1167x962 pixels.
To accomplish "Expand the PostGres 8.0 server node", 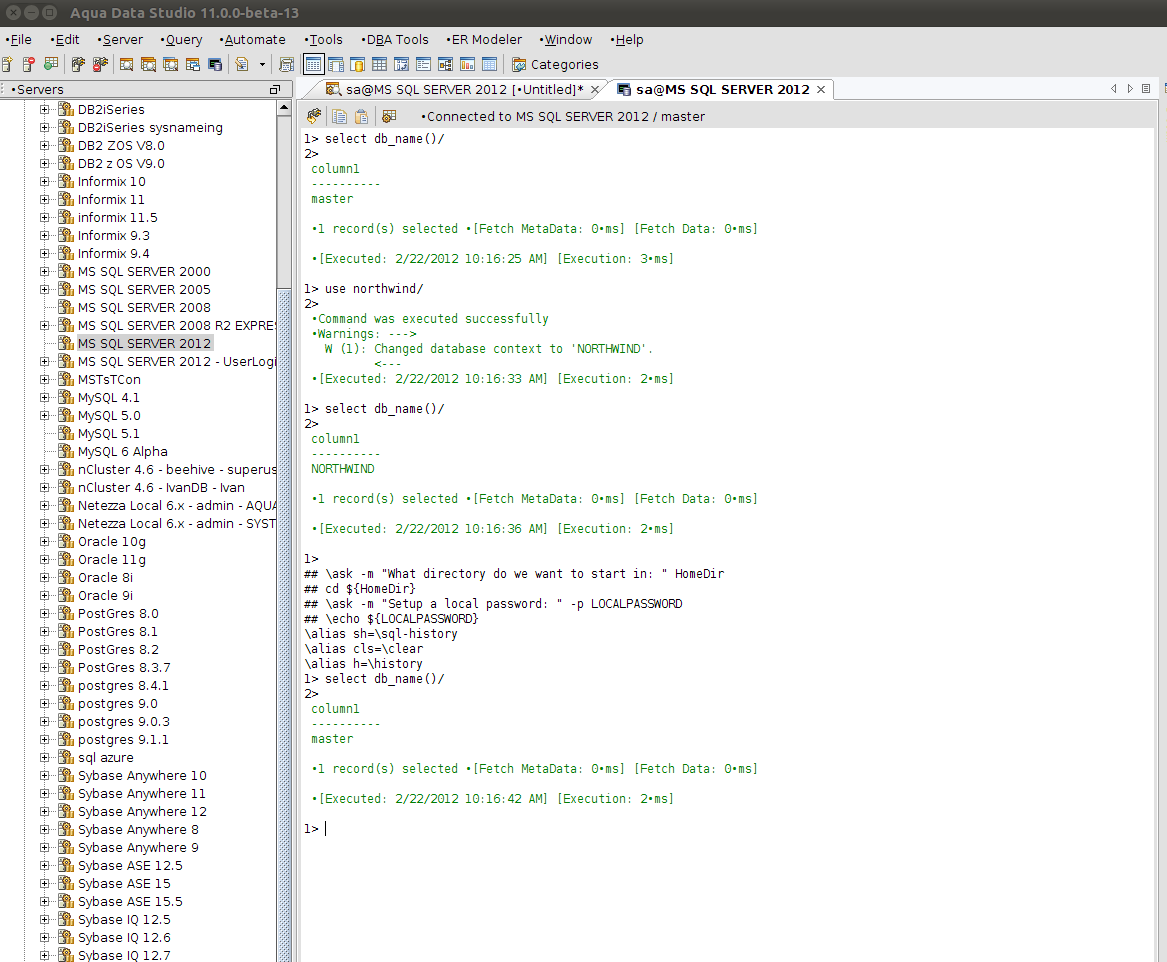I will point(45,614).
